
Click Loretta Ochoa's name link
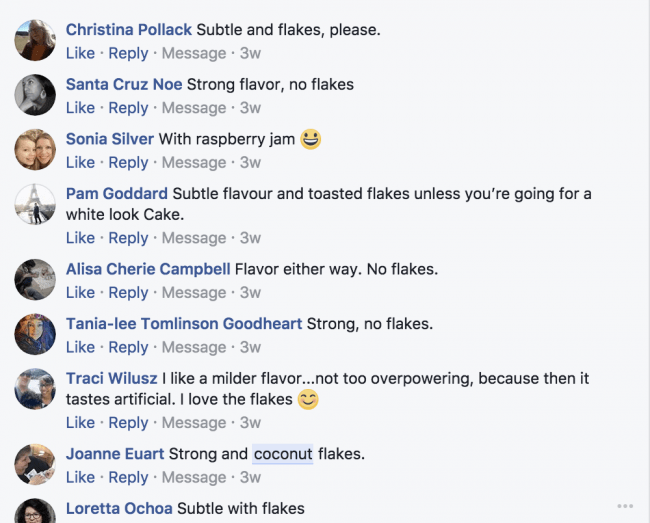click(119, 509)
